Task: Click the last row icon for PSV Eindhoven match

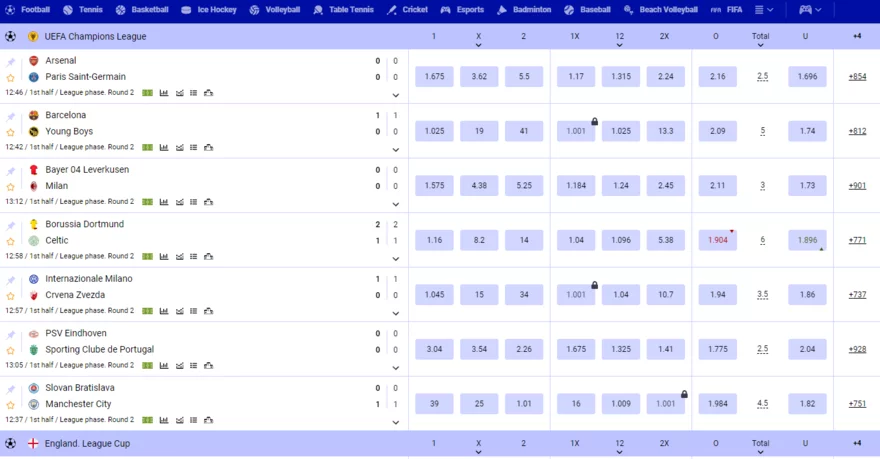Action: coord(208,365)
